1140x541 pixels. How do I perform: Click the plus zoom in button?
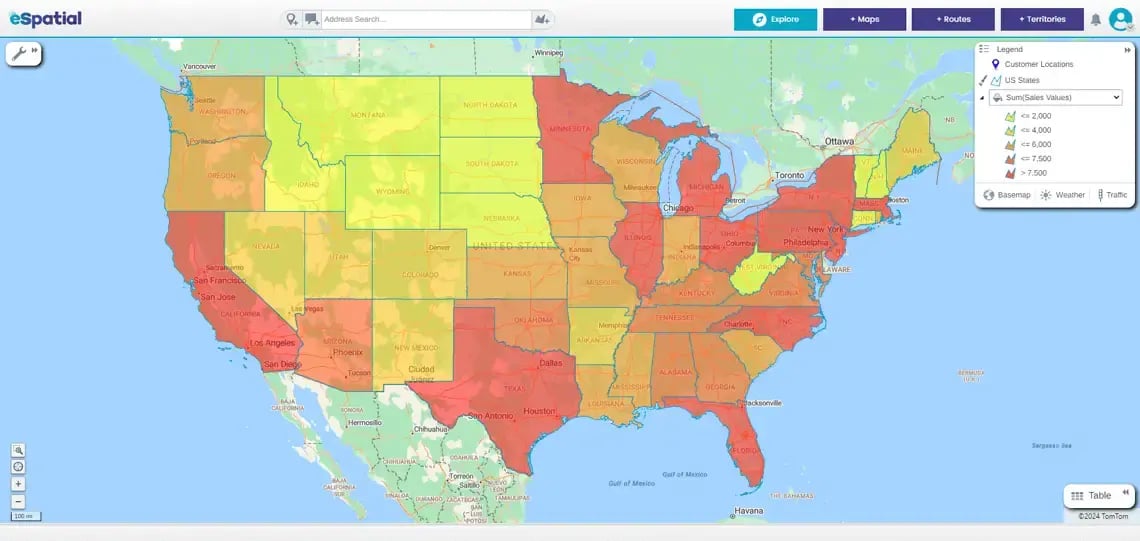[18, 484]
